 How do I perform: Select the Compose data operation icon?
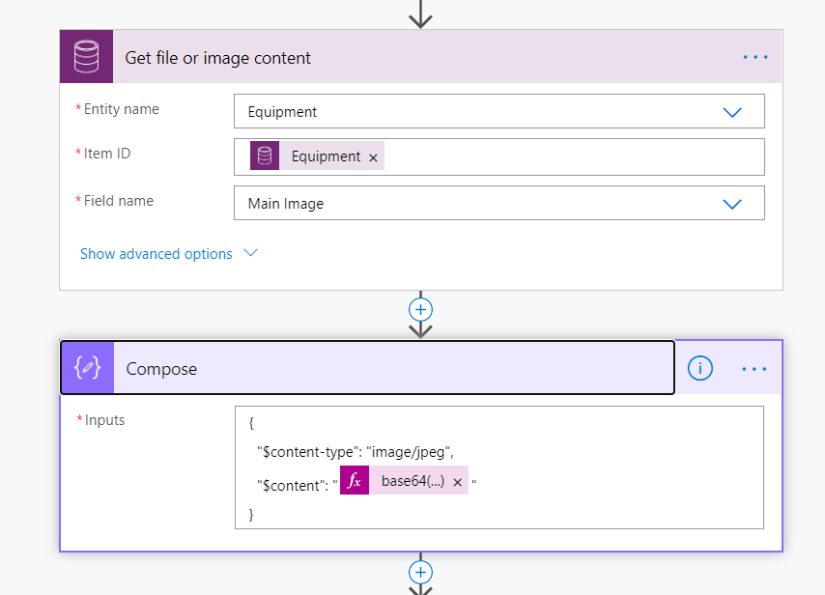pyautogui.click(x=86, y=368)
